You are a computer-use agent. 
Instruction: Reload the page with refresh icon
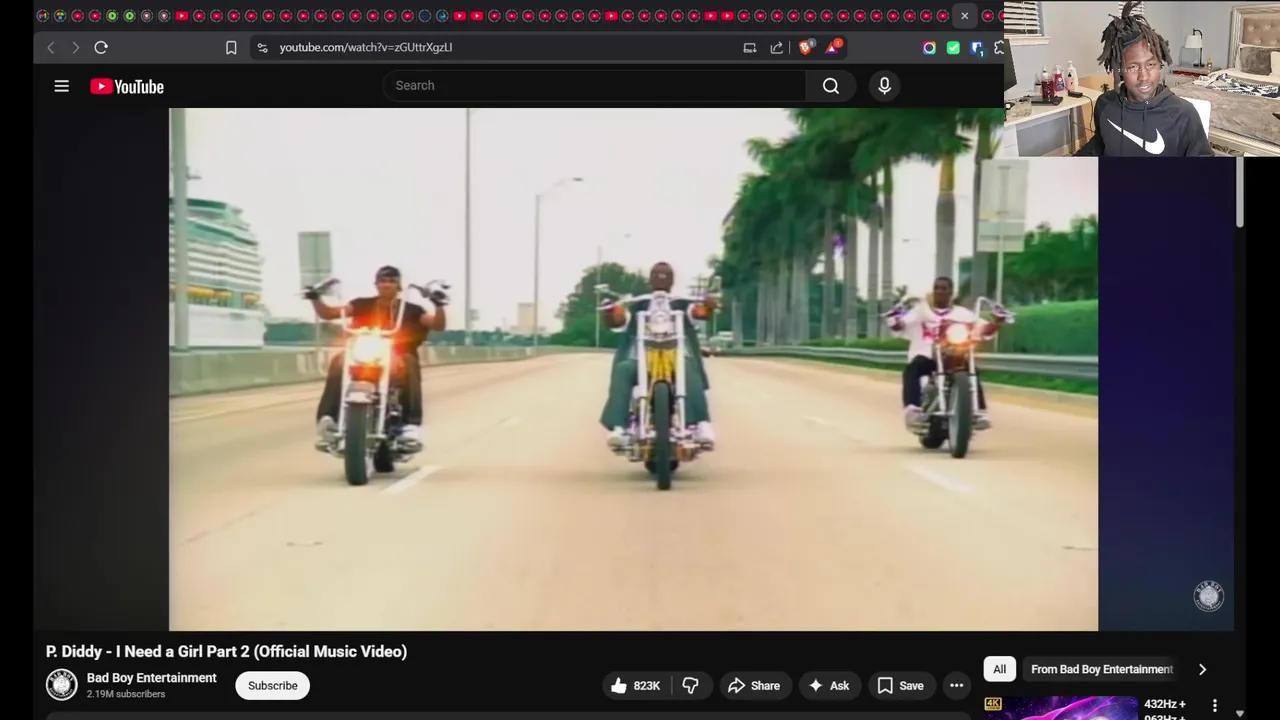coord(101,47)
